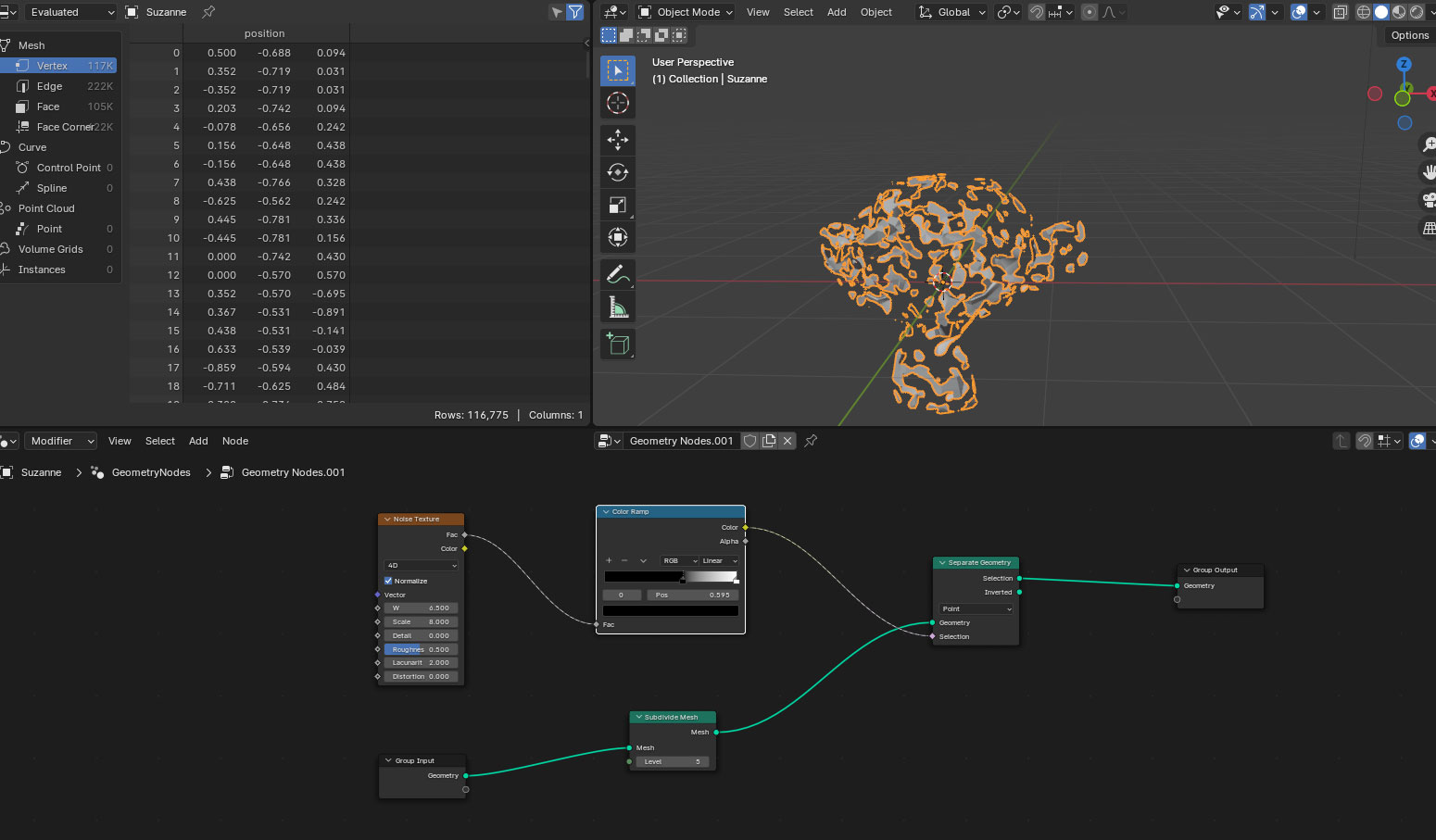Open Noise Texture 4D dimensions dropdown
The width and height of the screenshot is (1436, 840).
click(422, 565)
